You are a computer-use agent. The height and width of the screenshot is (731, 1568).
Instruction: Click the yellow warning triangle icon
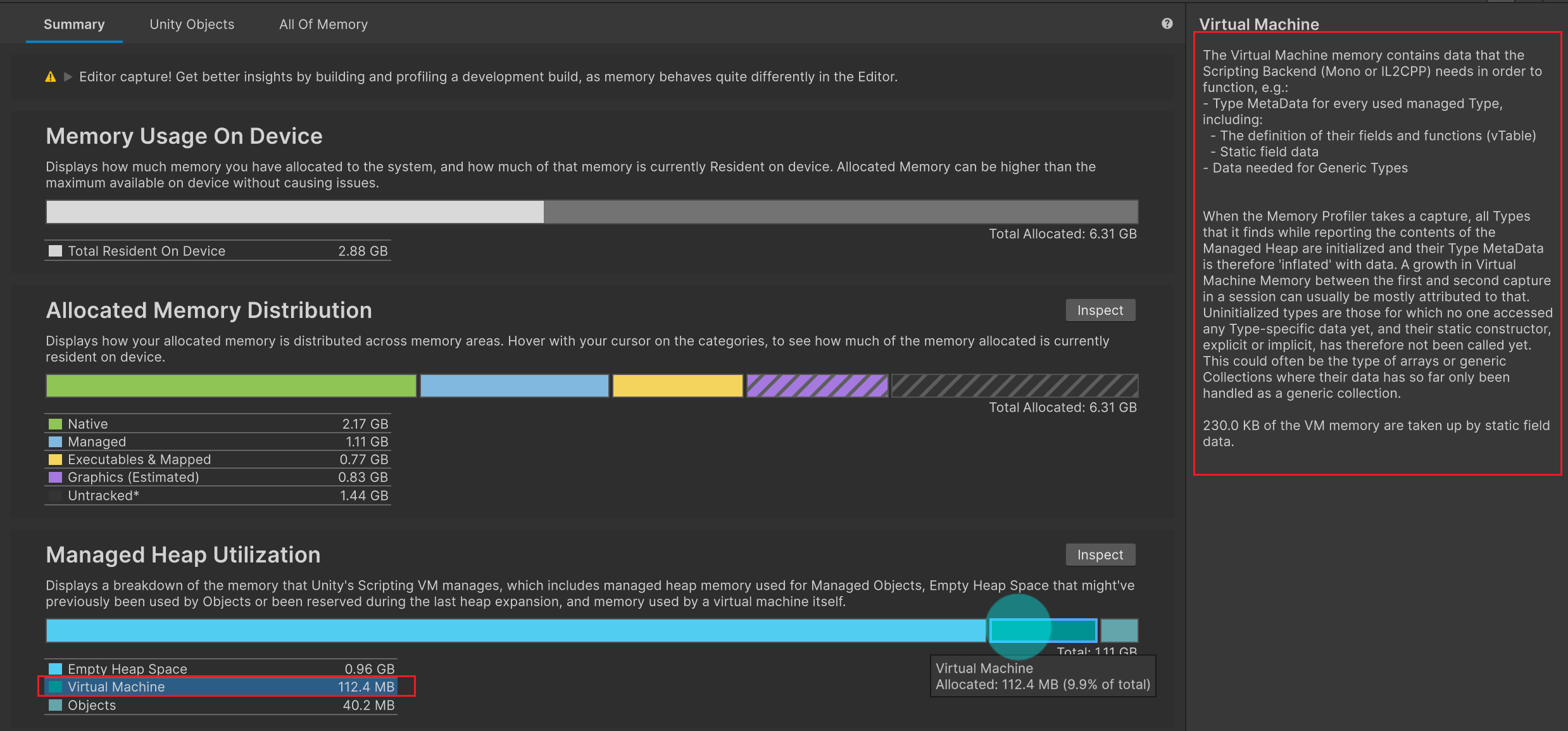click(51, 77)
